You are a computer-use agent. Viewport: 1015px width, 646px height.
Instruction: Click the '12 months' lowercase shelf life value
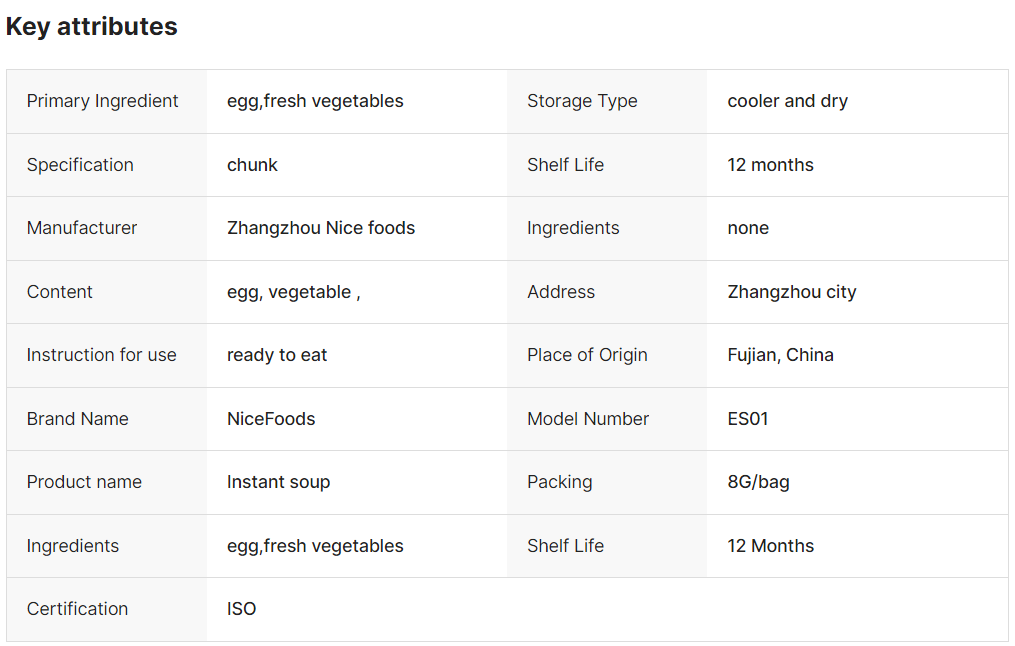click(770, 165)
